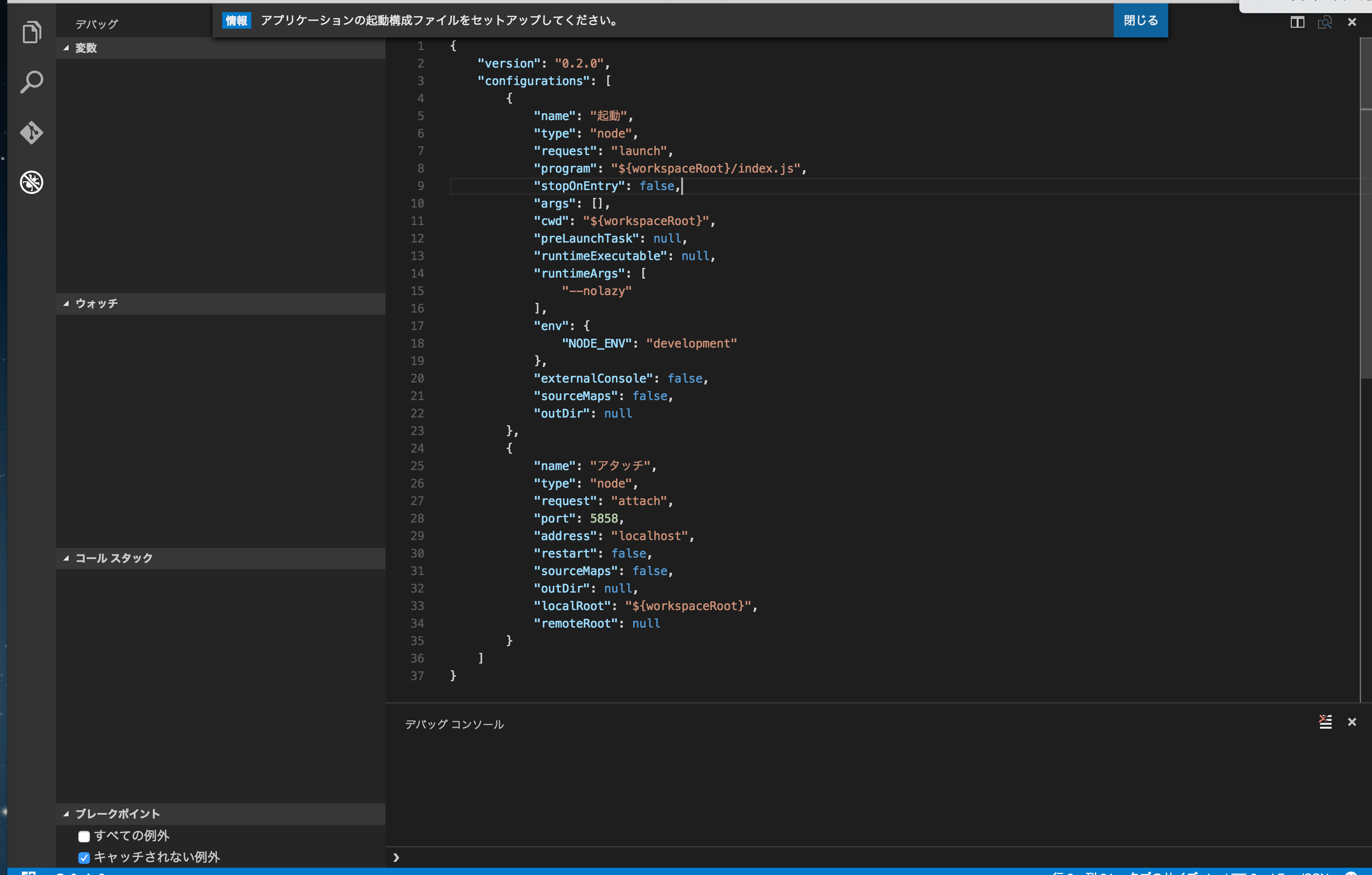Open the Source Control (Git) view

coord(32,132)
